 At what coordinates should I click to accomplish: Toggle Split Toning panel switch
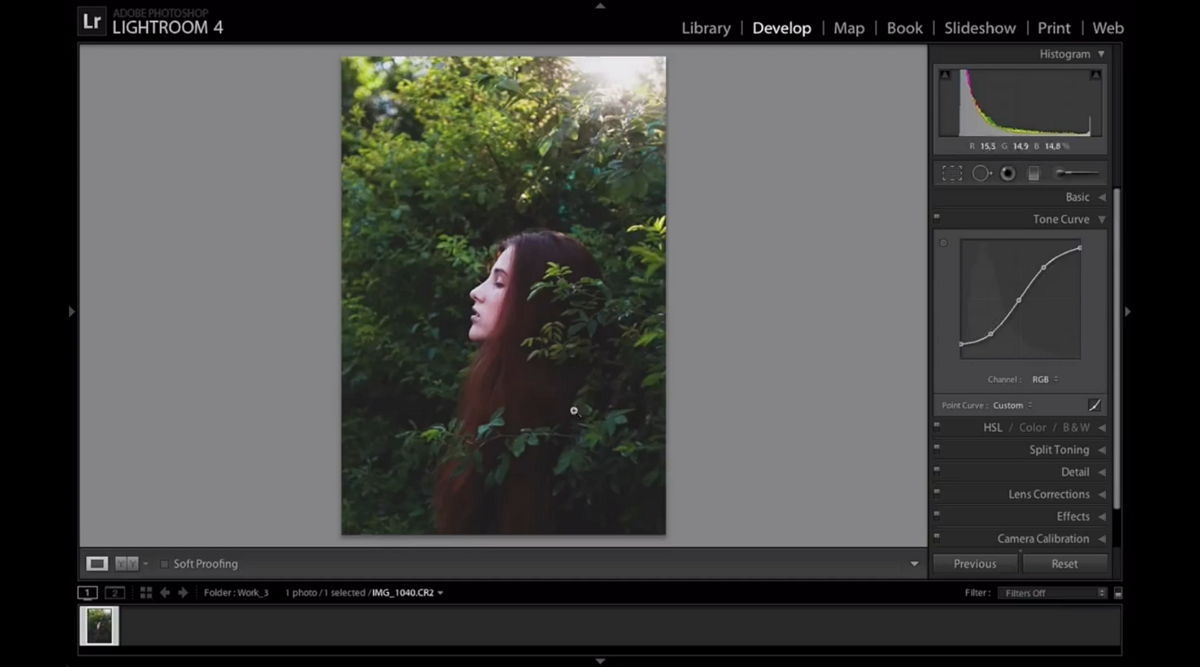(x=937, y=448)
